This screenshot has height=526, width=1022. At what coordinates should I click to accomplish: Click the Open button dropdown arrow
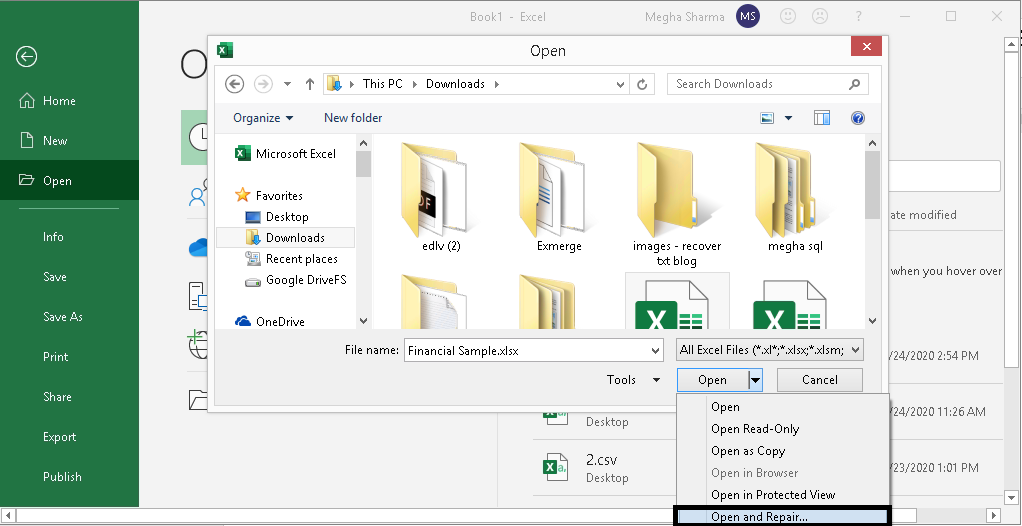[755, 380]
